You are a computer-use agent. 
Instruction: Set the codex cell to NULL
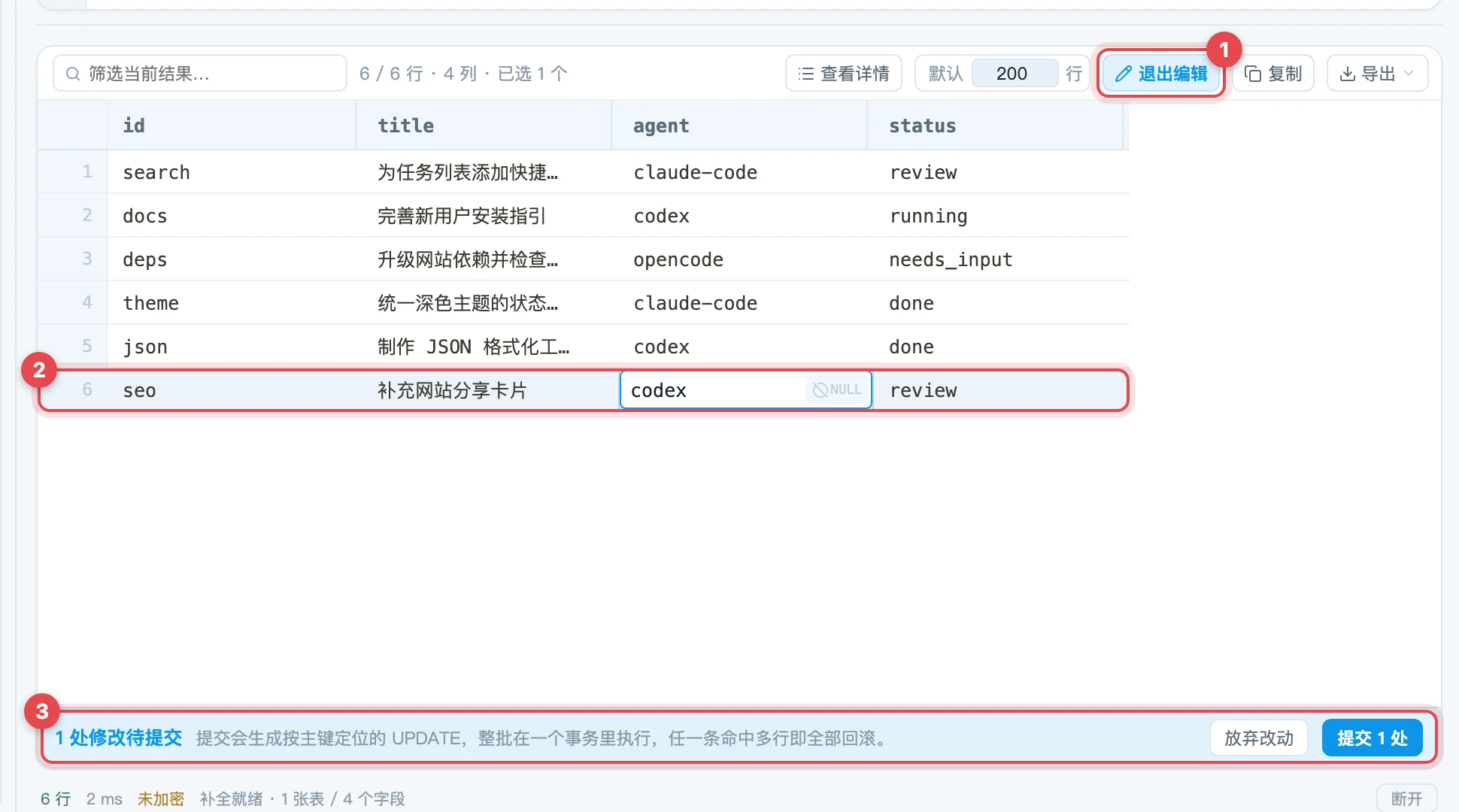pyautogui.click(x=838, y=389)
